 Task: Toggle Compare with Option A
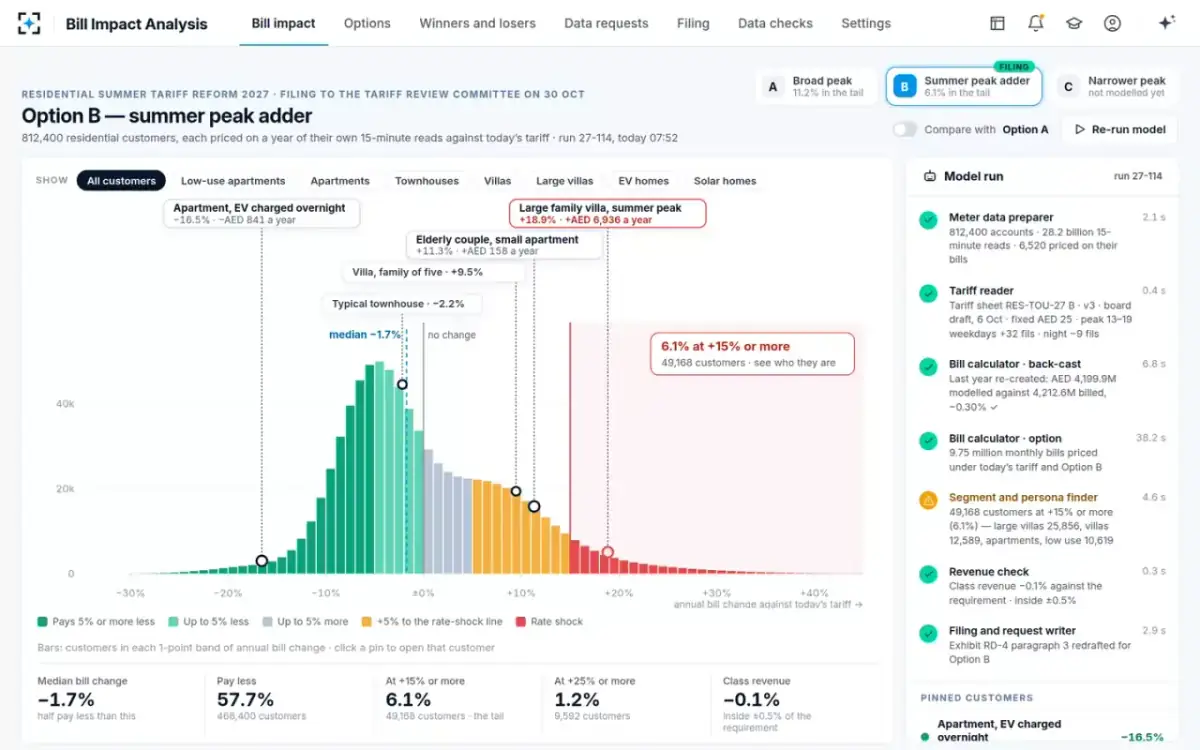(x=904, y=130)
